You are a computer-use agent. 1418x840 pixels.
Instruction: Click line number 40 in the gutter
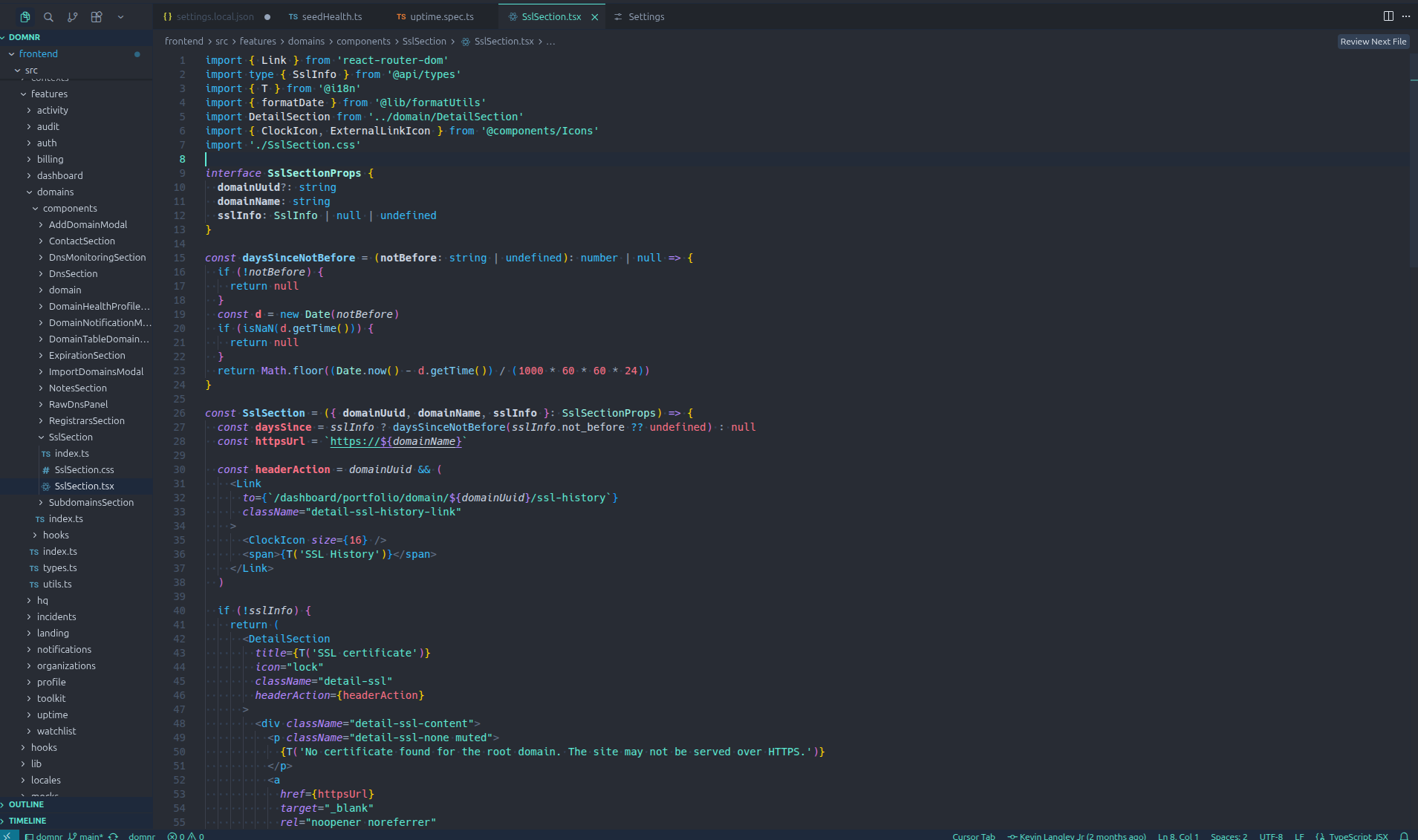pyautogui.click(x=179, y=611)
